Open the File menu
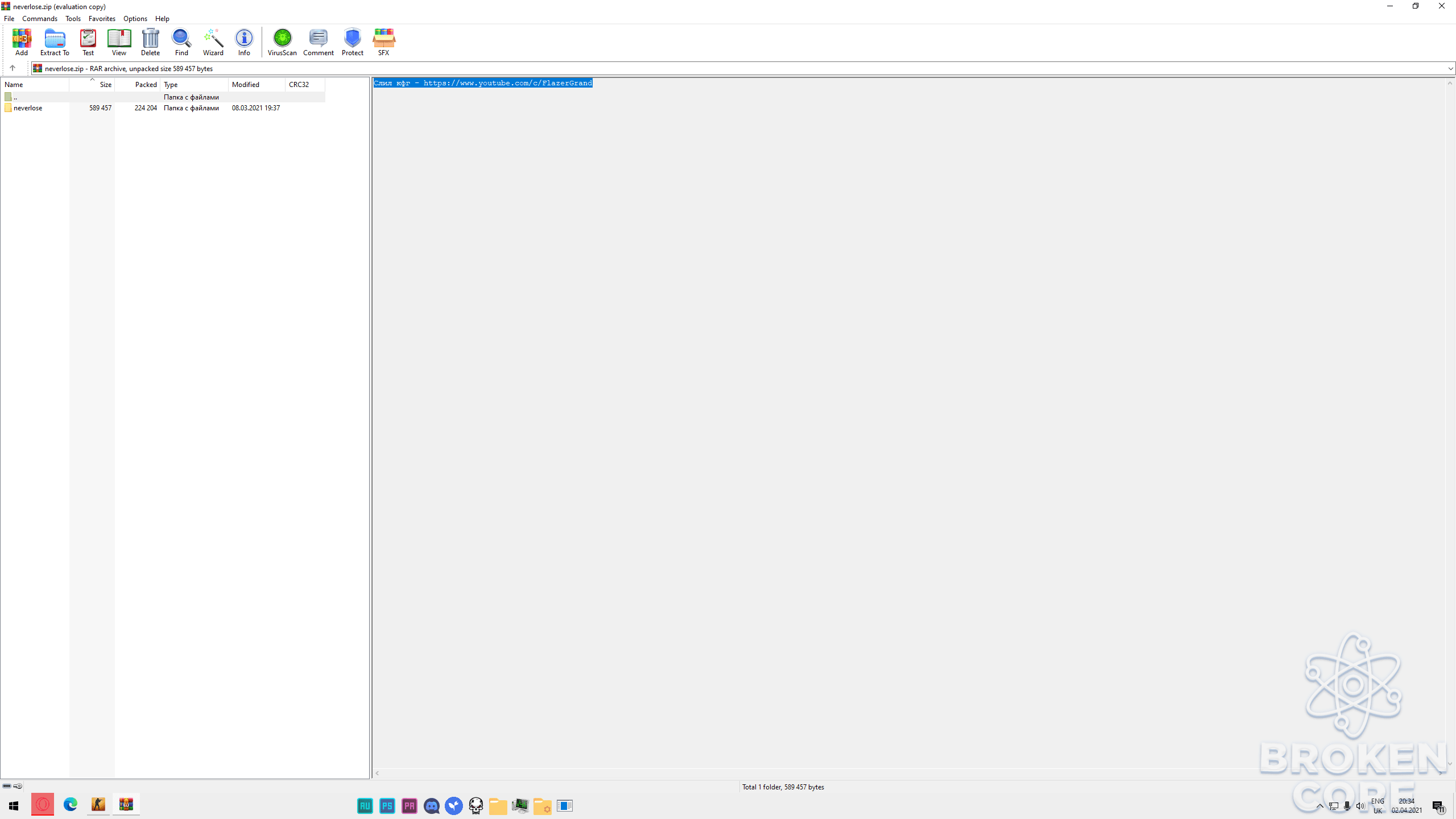This screenshot has height=819, width=1456. coord(9,19)
